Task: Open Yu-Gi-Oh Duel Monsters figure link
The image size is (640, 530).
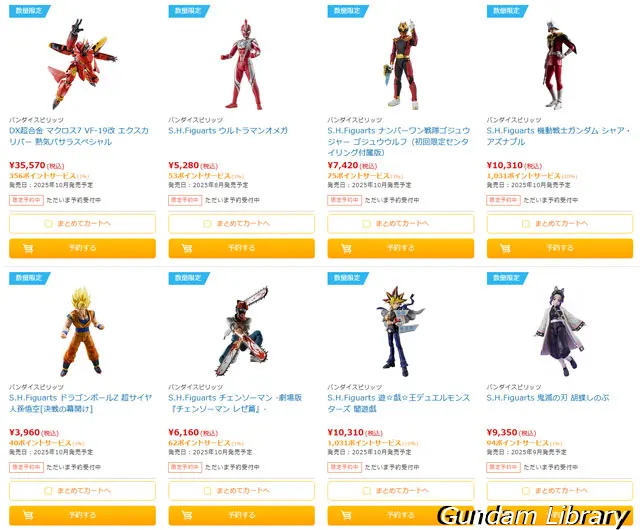Action: pyautogui.click(x=399, y=403)
